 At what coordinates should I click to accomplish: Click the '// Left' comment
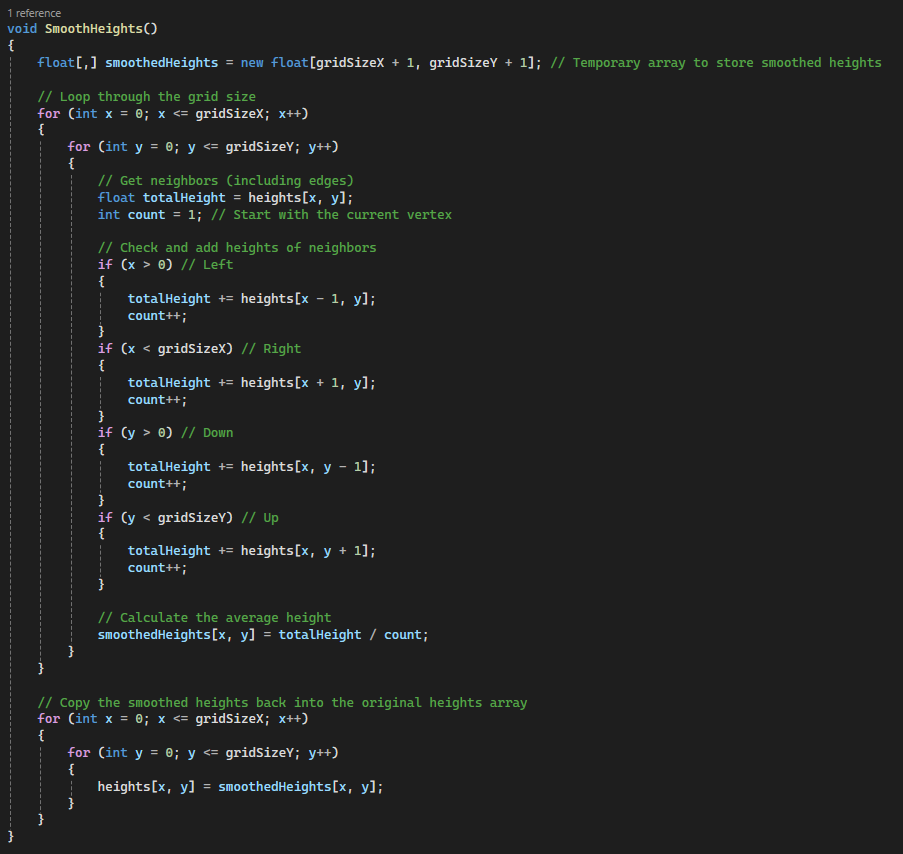(x=210, y=265)
